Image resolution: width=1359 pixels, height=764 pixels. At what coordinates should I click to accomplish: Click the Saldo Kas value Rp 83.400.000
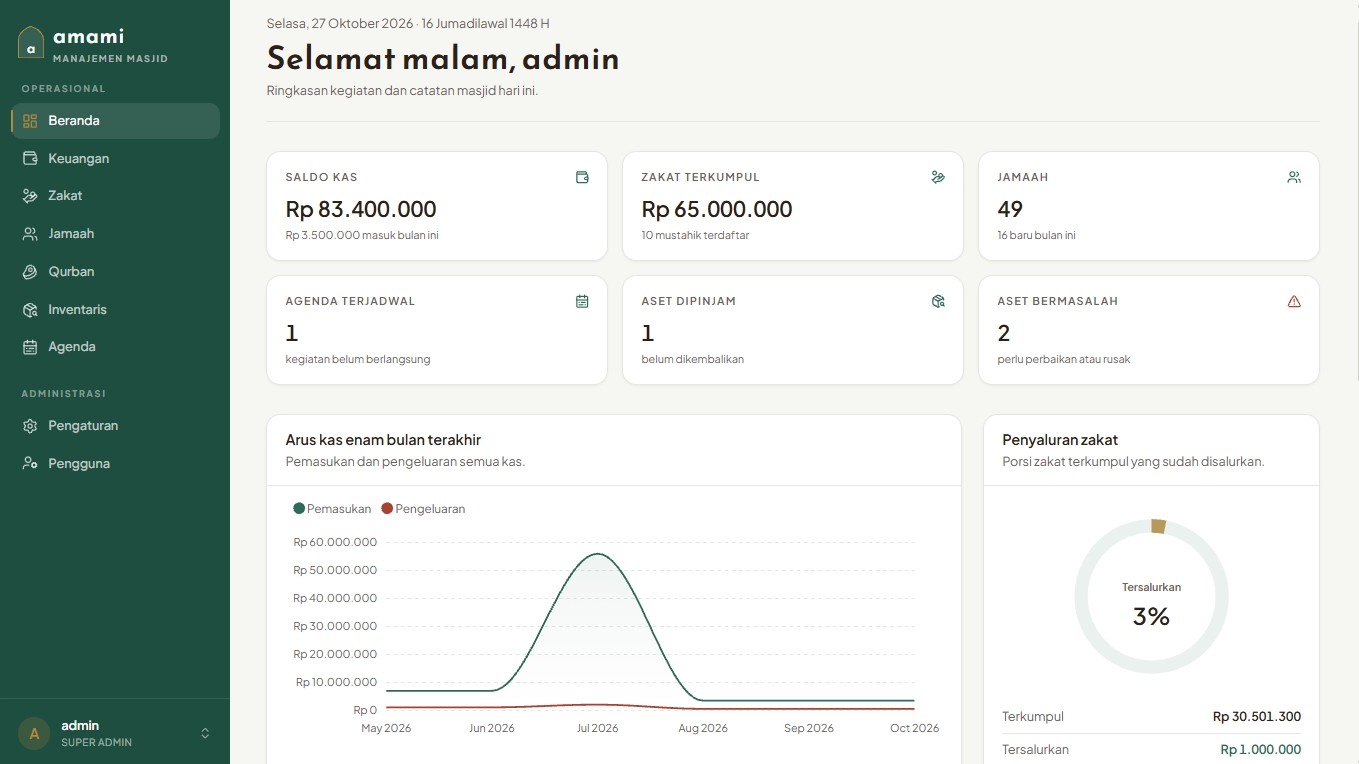[361, 209]
